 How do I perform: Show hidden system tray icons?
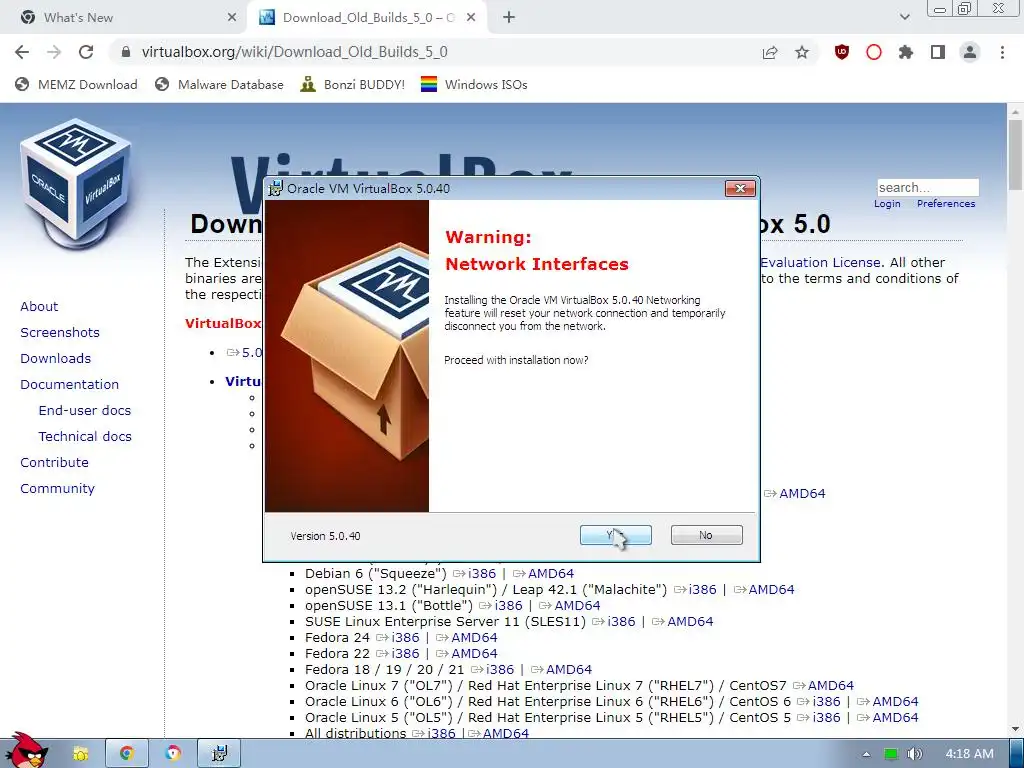(867, 754)
